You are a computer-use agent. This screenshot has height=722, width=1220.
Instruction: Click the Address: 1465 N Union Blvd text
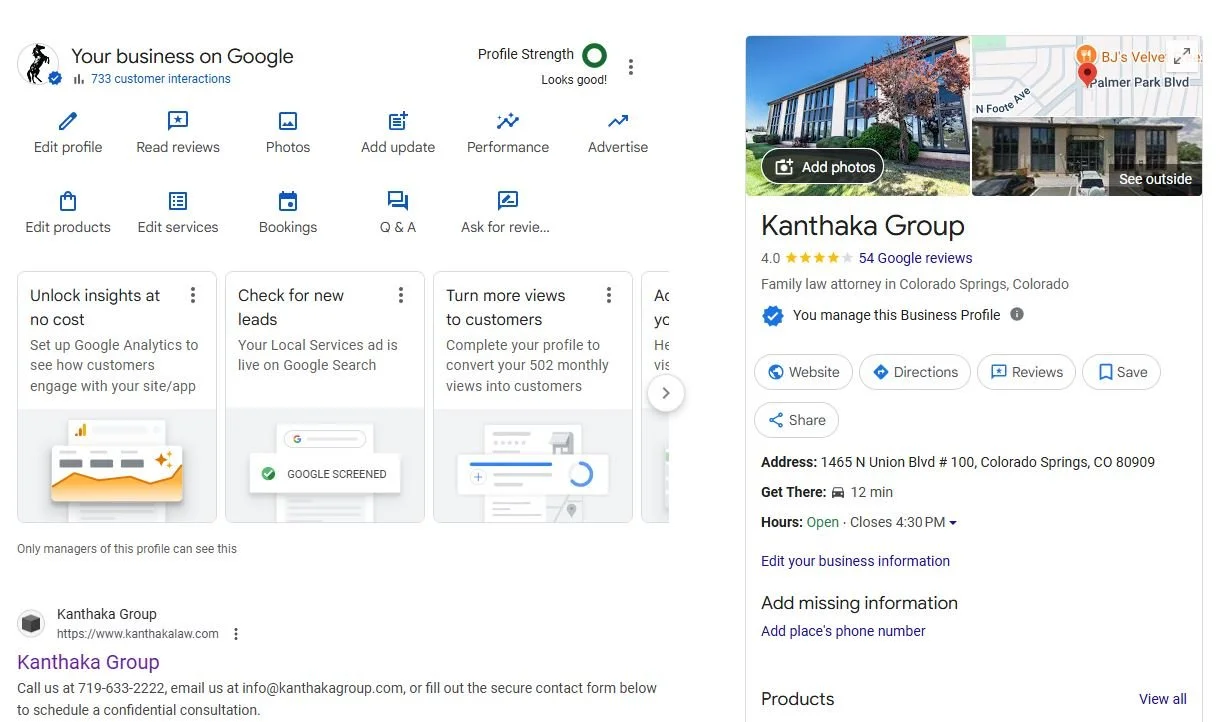[x=958, y=462]
